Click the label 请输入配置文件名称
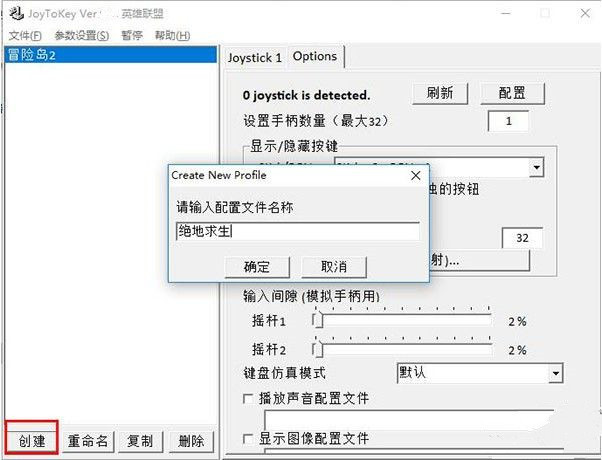Viewport: 602px width, 460px height. [x=235, y=207]
